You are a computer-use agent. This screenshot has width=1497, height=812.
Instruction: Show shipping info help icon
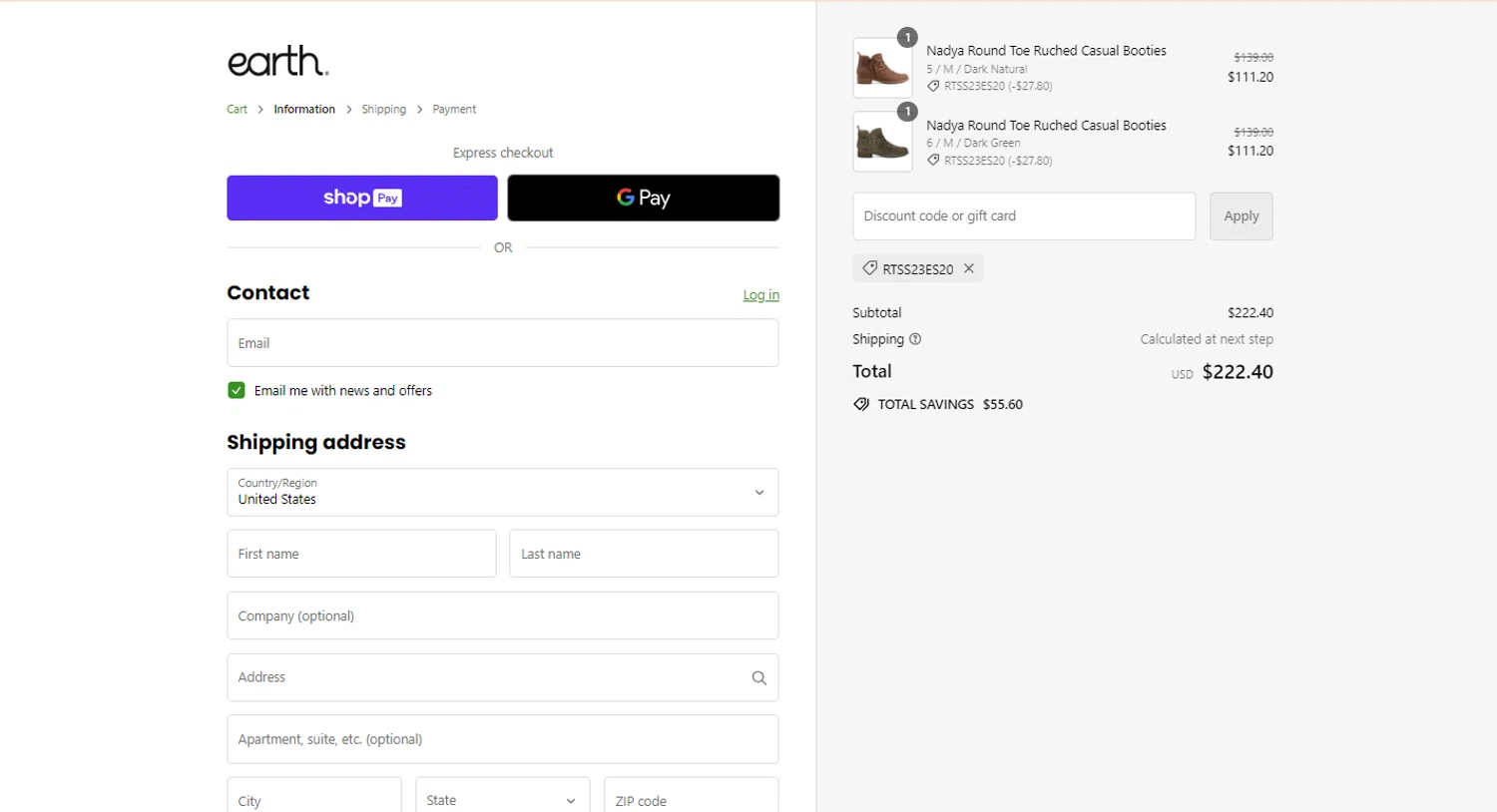click(915, 339)
